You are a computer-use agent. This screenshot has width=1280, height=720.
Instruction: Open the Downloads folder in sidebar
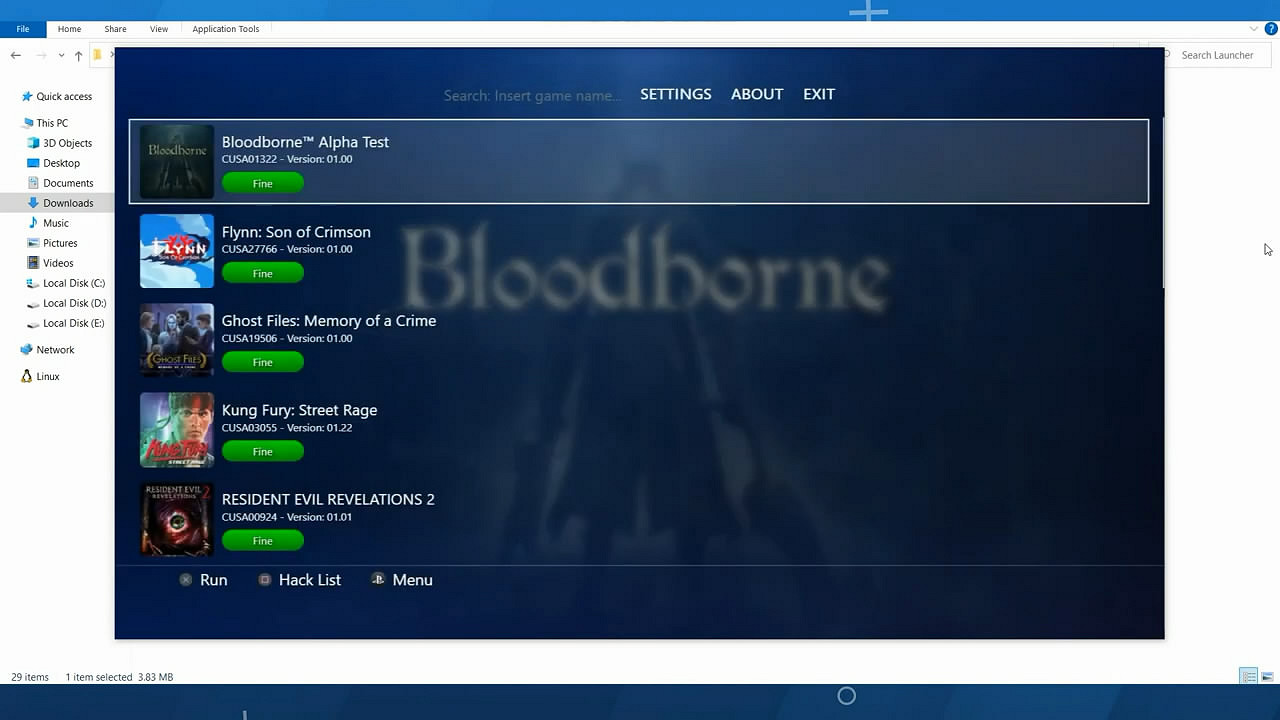coord(68,203)
